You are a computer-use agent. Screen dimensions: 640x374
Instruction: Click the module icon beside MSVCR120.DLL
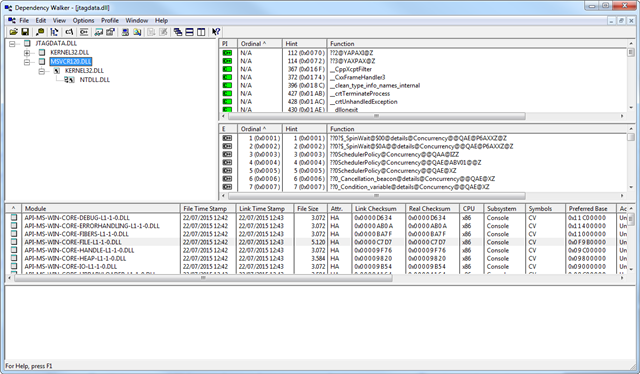42,62
